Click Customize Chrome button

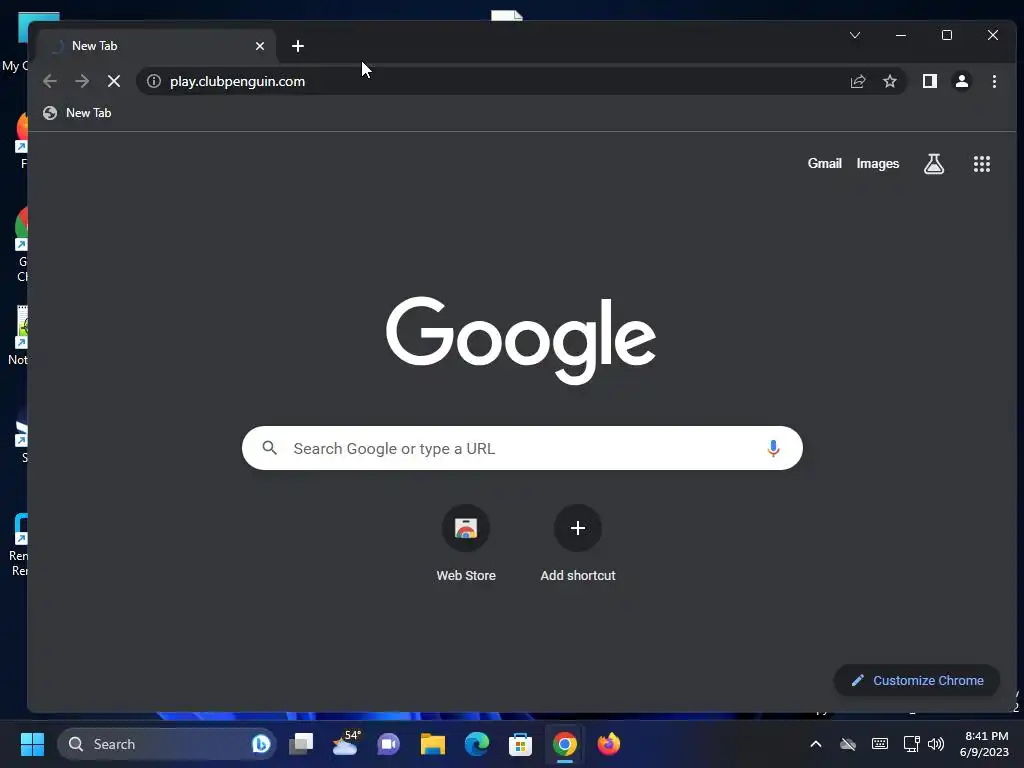(x=917, y=680)
